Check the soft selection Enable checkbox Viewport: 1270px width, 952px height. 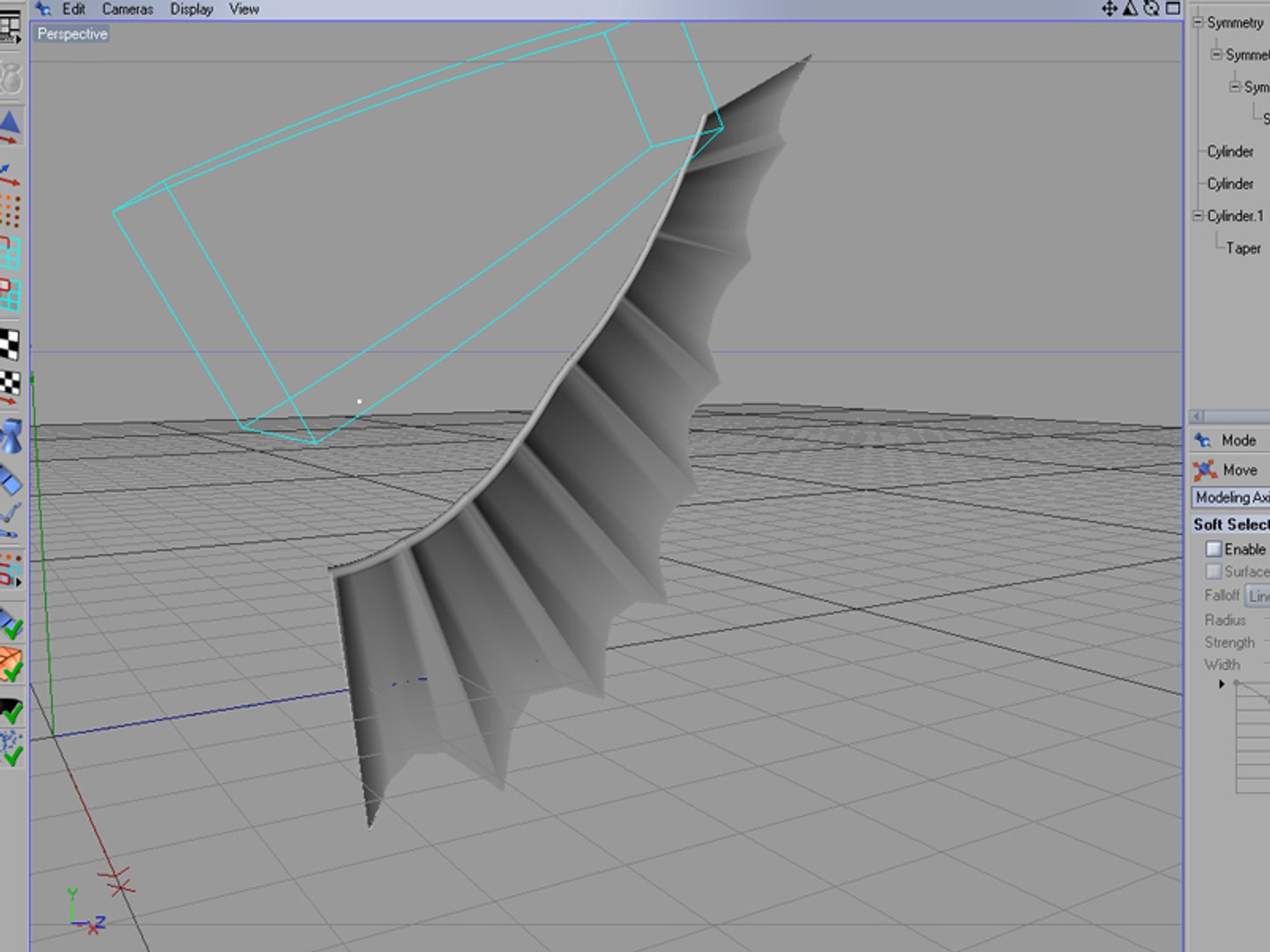1214,548
